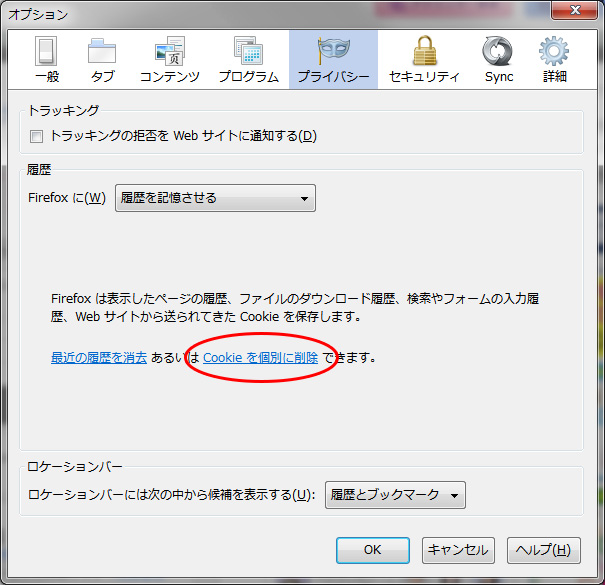Open the 履歴とブックマーク location bar dropdown
The image size is (605, 585).
[x=395, y=495]
